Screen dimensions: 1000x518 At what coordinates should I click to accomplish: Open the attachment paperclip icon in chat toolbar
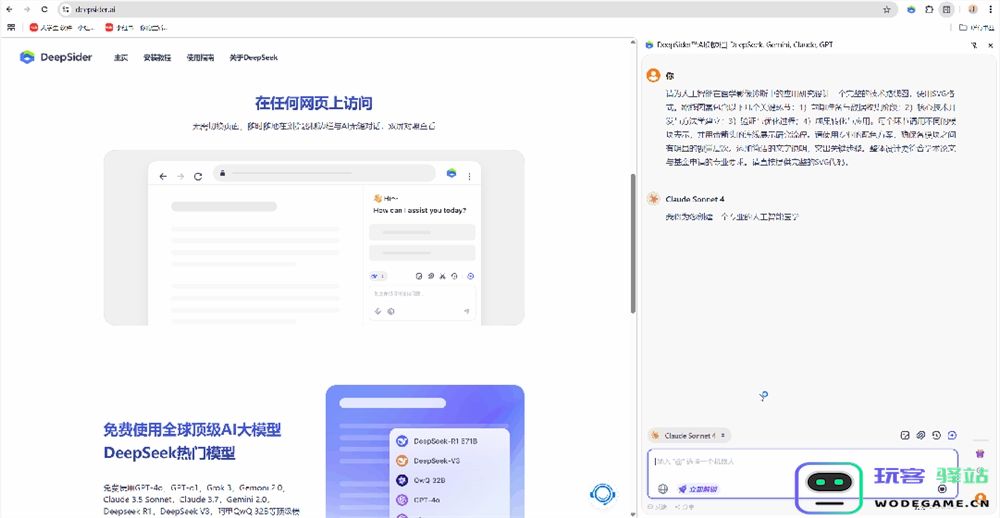[920, 436]
